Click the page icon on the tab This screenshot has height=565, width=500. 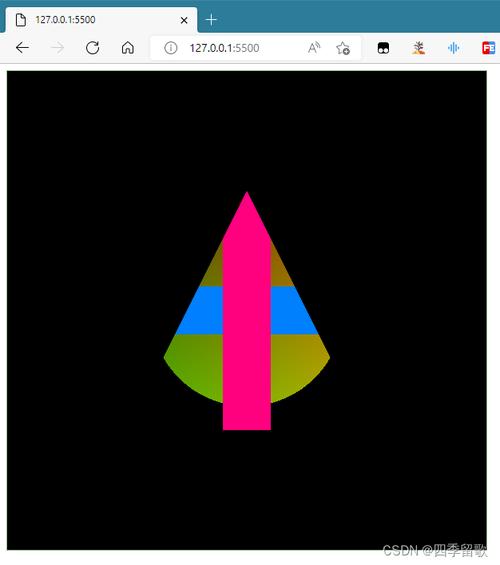pyautogui.click(x=21, y=20)
